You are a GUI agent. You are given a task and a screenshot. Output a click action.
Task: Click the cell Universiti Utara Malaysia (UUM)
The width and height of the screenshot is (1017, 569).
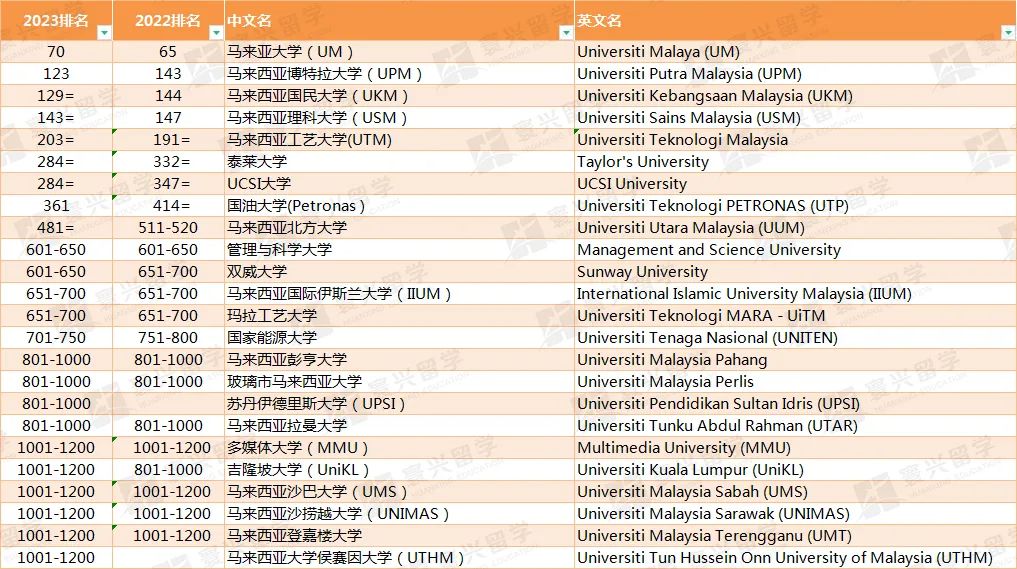[x=796, y=228]
